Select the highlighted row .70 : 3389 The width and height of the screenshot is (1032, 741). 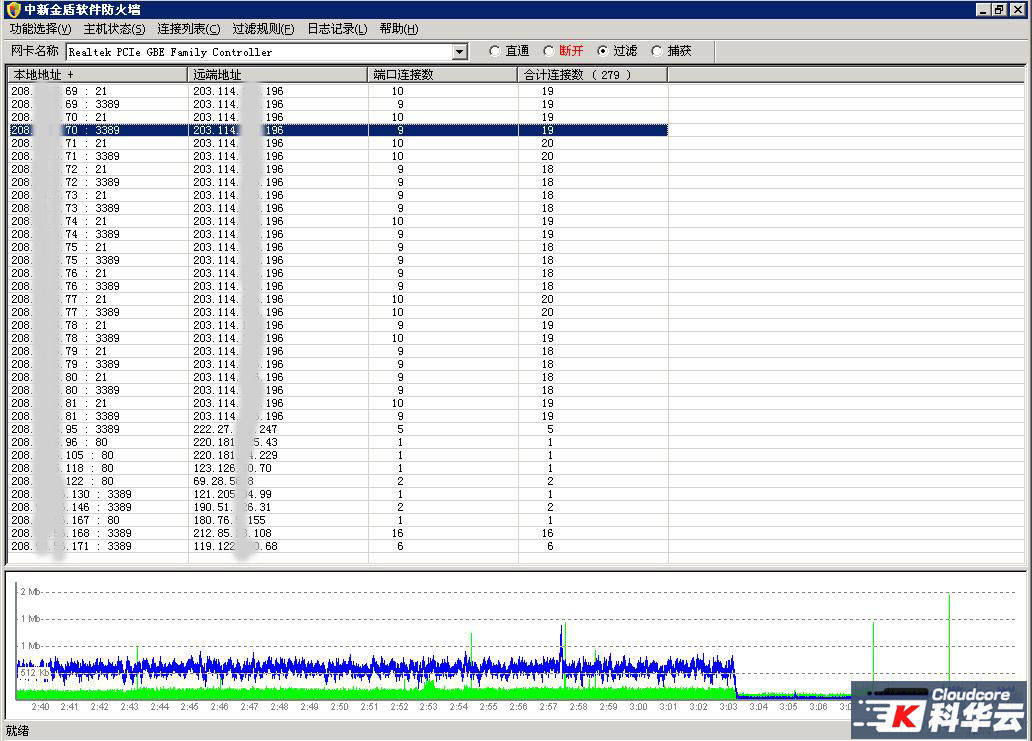click(x=338, y=130)
